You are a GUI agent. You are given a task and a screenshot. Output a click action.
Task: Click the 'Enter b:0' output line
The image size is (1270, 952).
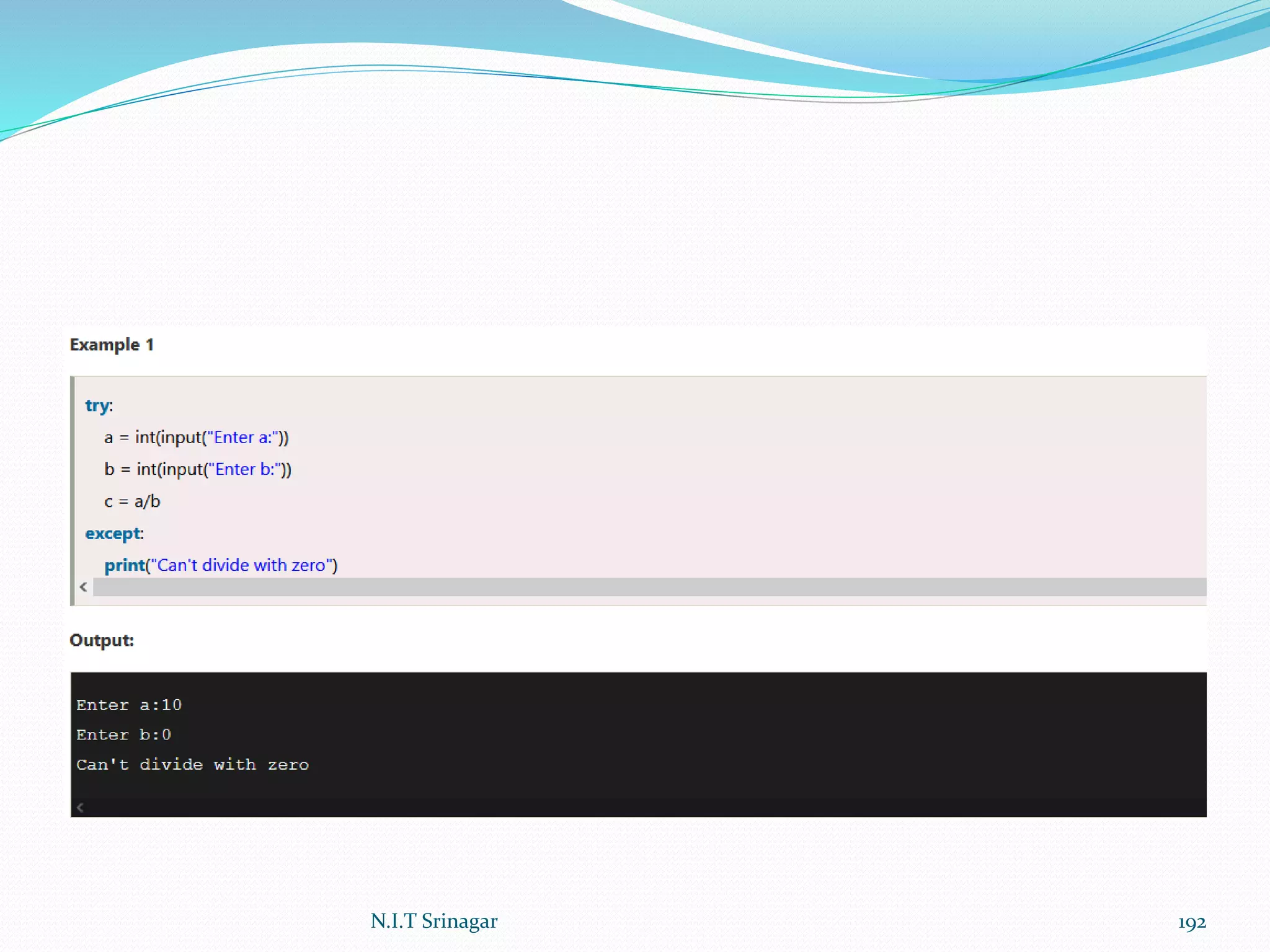click(123, 735)
